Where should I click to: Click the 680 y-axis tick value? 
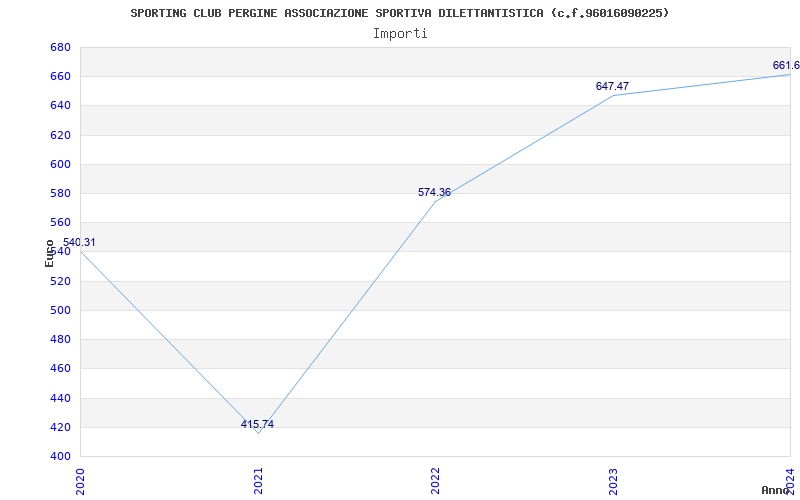click(x=60, y=47)
